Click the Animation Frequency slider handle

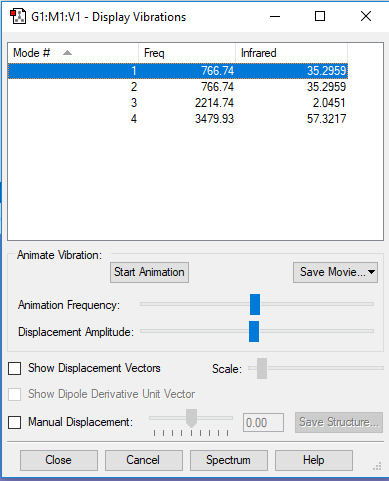click(x=255, y=304)
